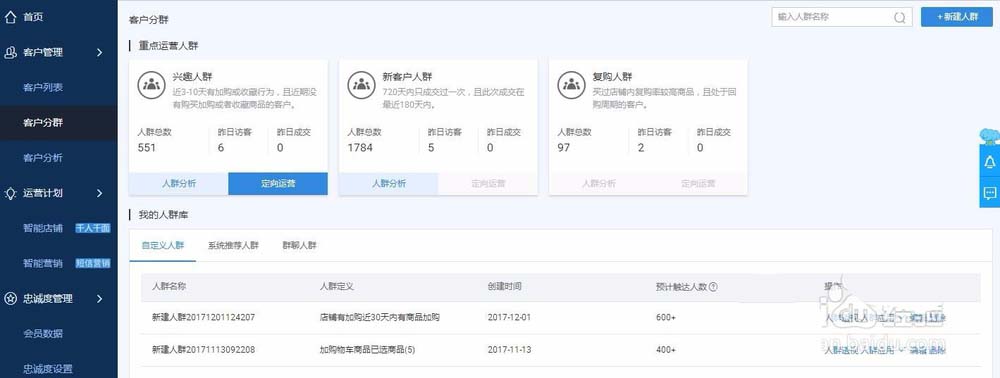
Task: Click the 短信营销 badge
Action: click(92, 263)
